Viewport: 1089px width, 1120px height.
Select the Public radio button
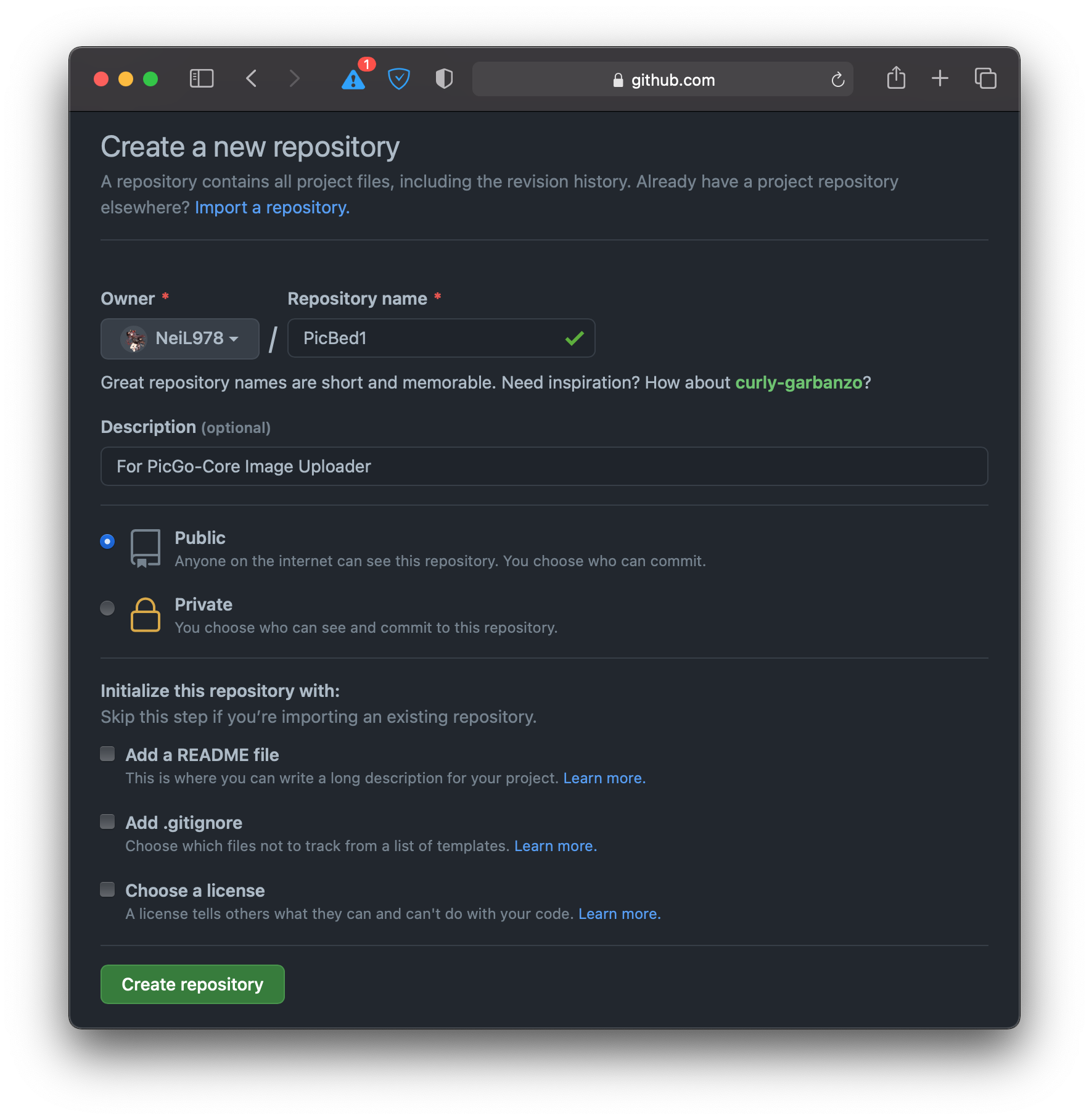click(x=107, y=541)
